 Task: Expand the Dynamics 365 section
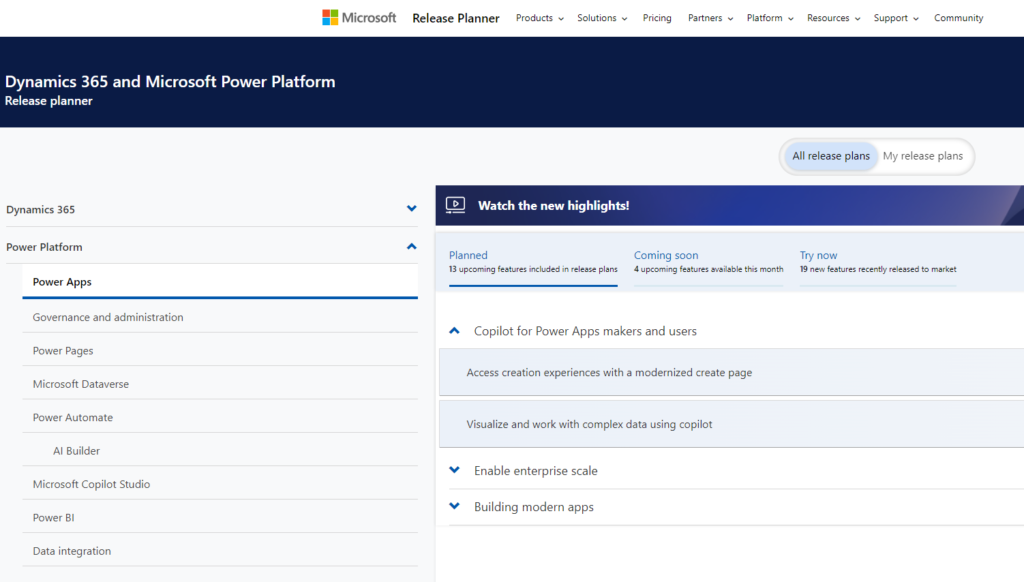[x=411, y=209]
